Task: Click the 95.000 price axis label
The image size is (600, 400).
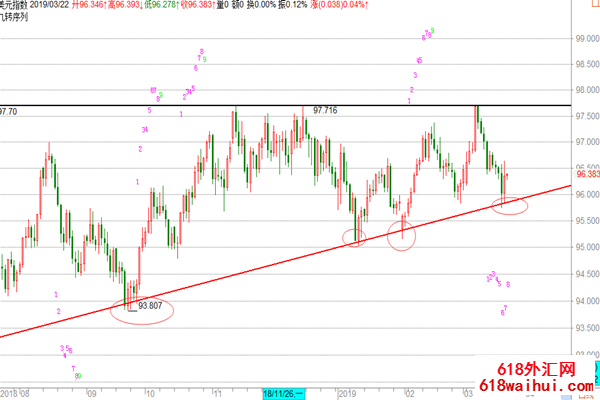Action: coord(587,247)
